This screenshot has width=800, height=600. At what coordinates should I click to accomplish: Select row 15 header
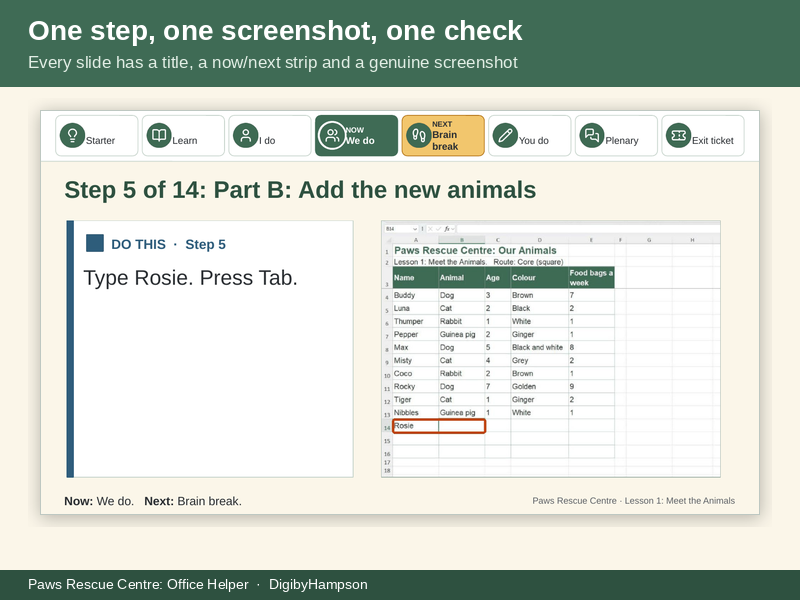pos(387,441)
